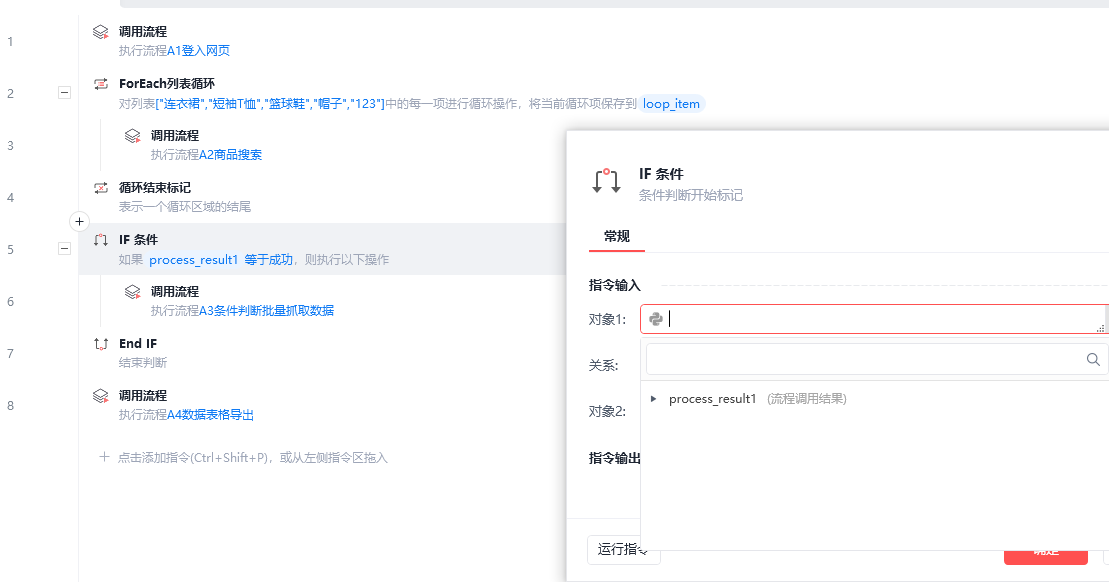The width and height of the screenshot is (1109, 582).
Task: Click the IF 条件 icon on line 5
Action: click(101, 240)
